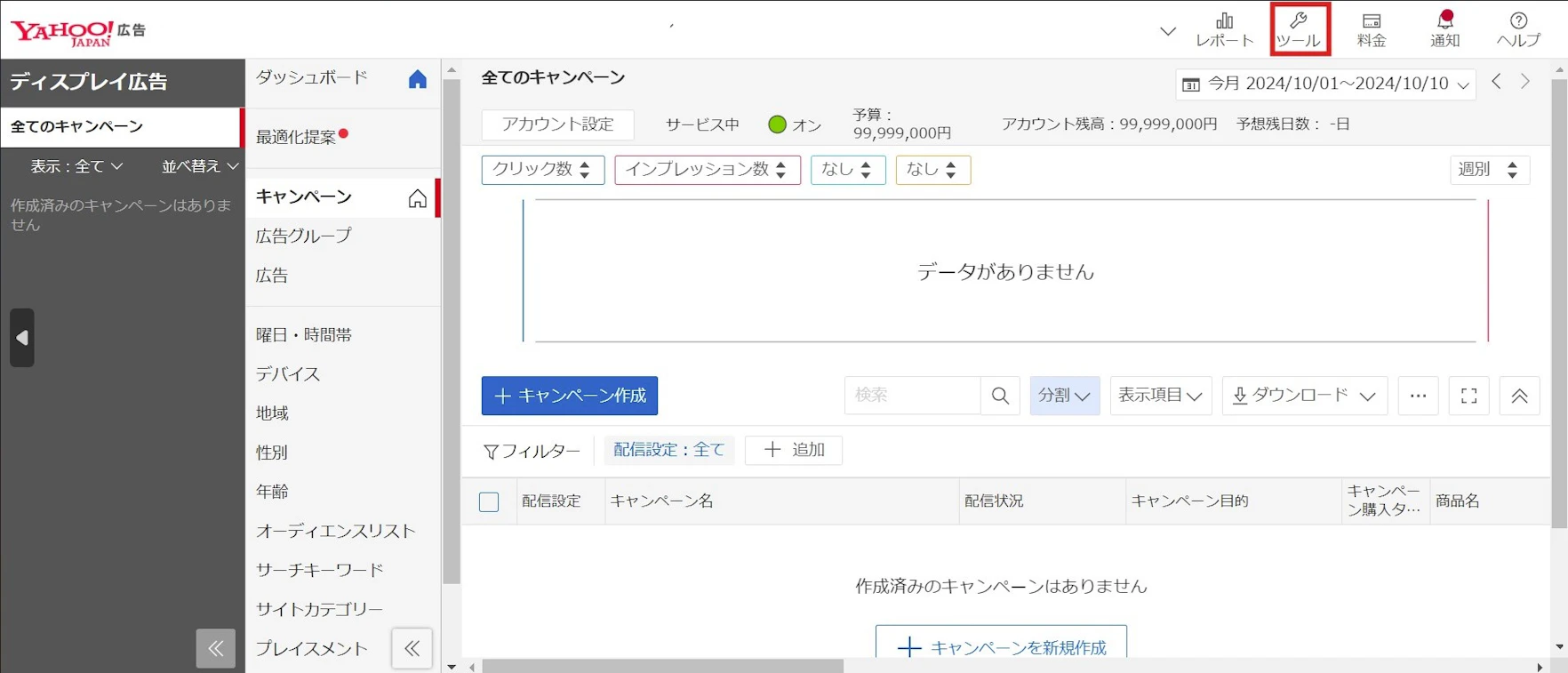Open the 料金 billing icon
Viewport: 1568px width, 673px height.
pyautogui.click(x=1372, y=29)
